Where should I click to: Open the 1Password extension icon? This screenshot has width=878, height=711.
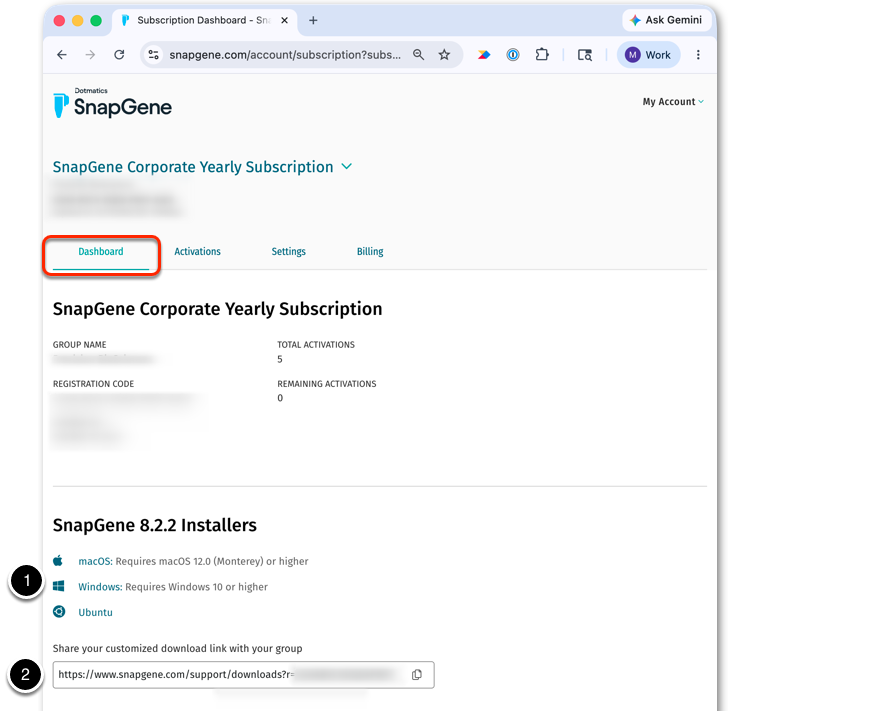click(x=513, y=55)
